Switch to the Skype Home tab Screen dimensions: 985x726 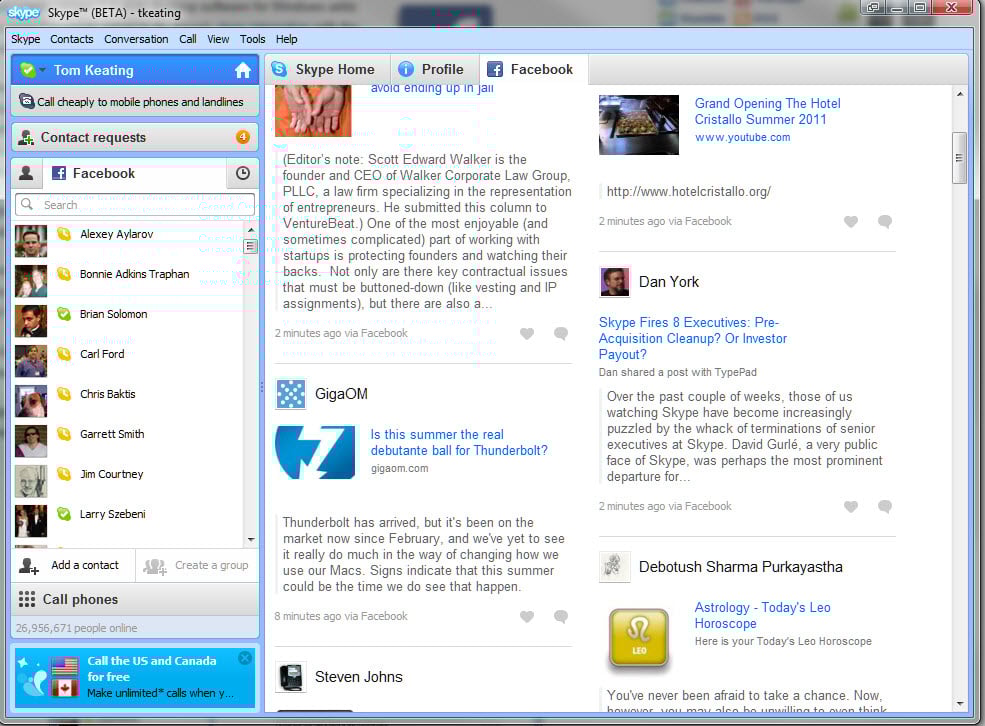tap(323, 69)
